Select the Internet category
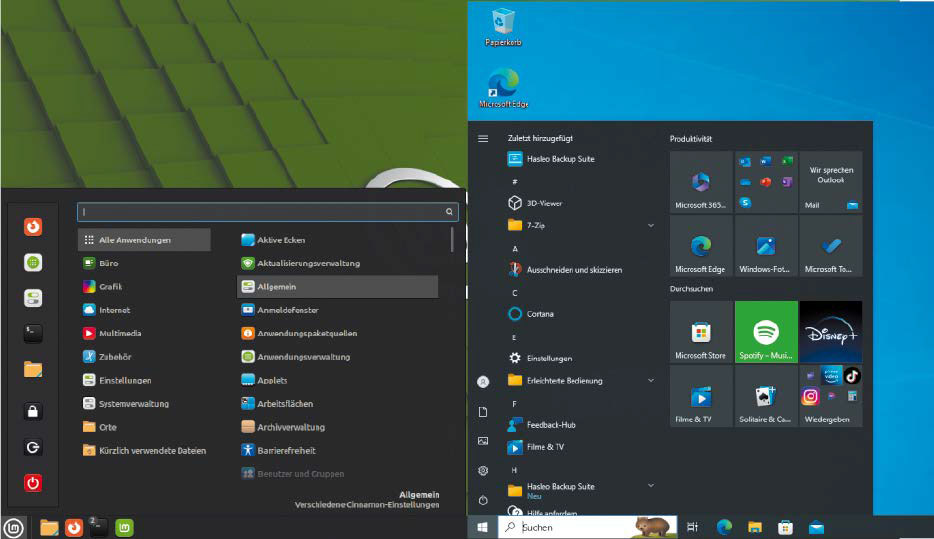The width and height of the screenshot is (934, 539). pyautogui.click(x=144, y=310)
